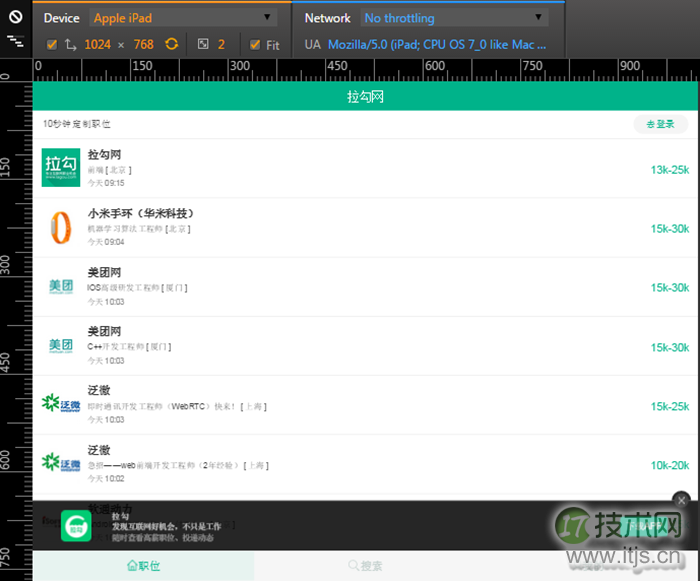Select the 13k-25k salary text
The width and height of the screenshot is (700, 581).
(670, 170)
